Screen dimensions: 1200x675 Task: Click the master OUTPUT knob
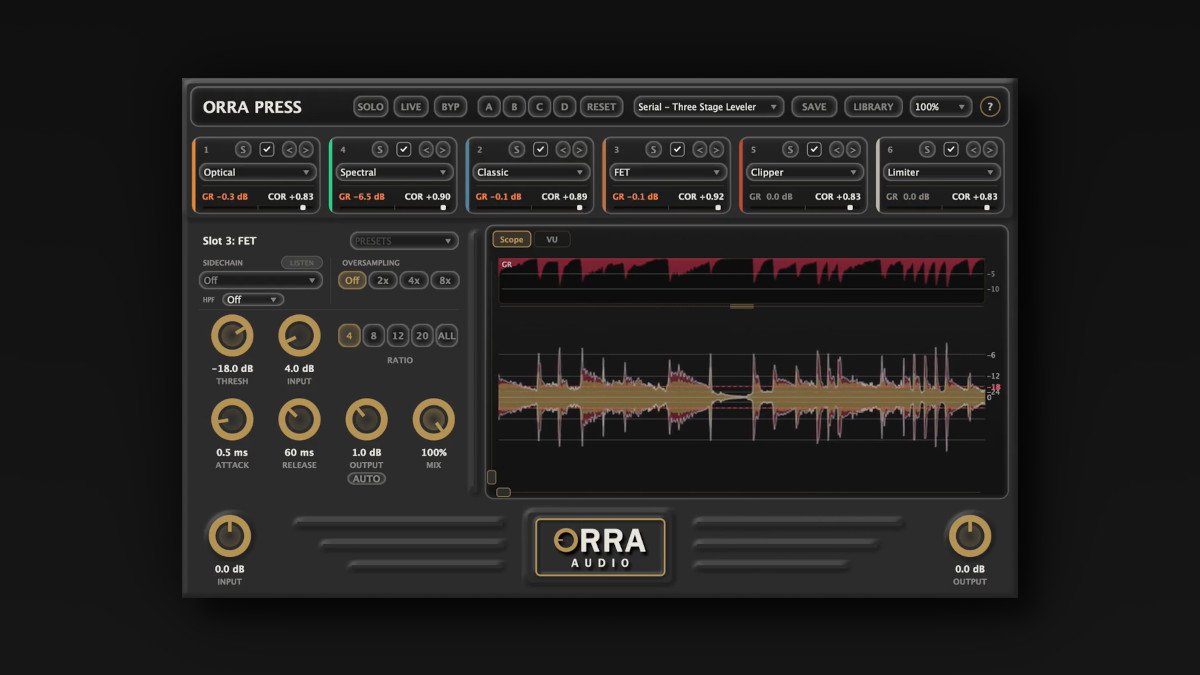point(969,536)
